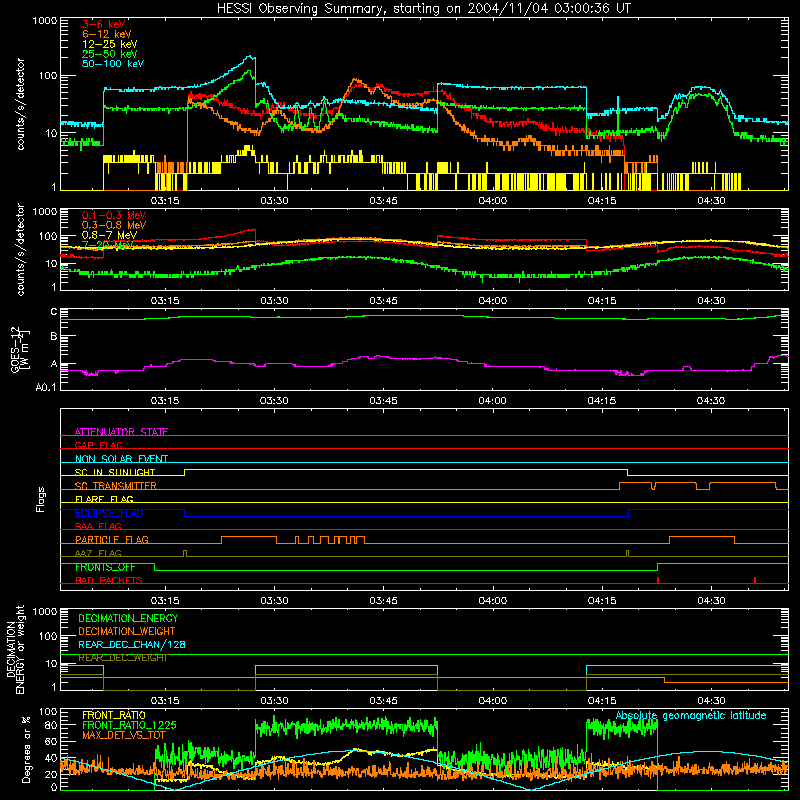The width and height of the screenshot is (800, 800).
Task: Click the 0.8-7 MeV legend label
Action: [x=109, y=235]
